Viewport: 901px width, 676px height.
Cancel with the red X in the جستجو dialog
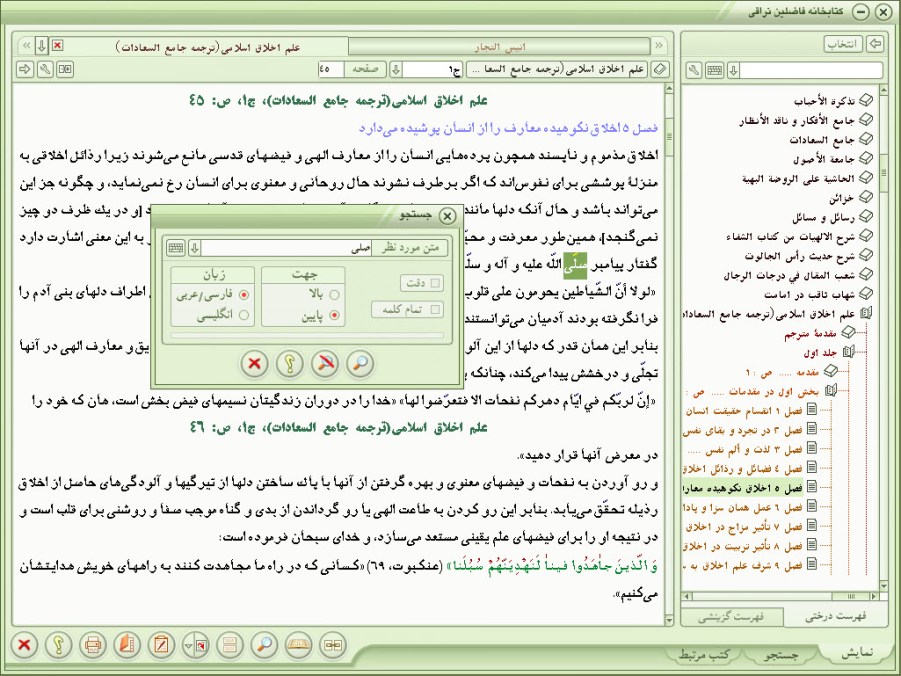[x=255, y=363]
